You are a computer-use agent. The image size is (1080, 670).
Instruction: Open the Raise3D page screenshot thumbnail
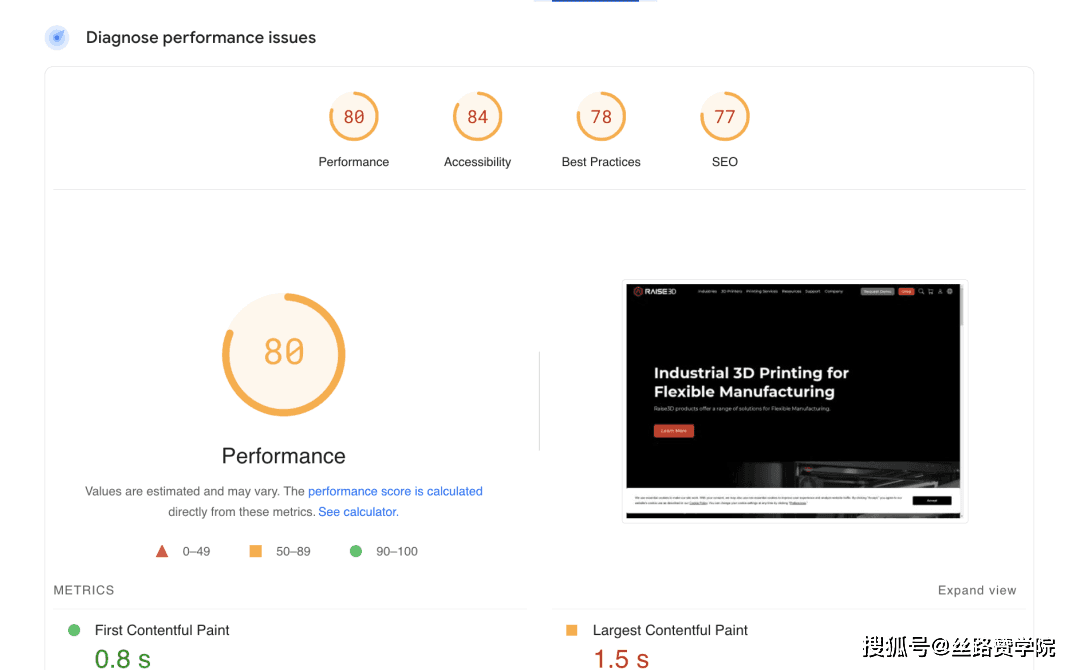(794, 401)
